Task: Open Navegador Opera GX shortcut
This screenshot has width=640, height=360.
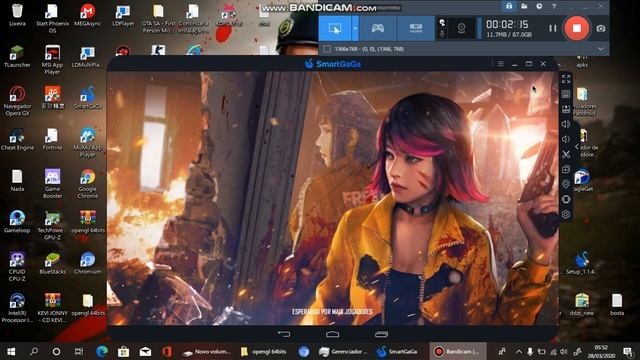Action: tap(17, 102)
